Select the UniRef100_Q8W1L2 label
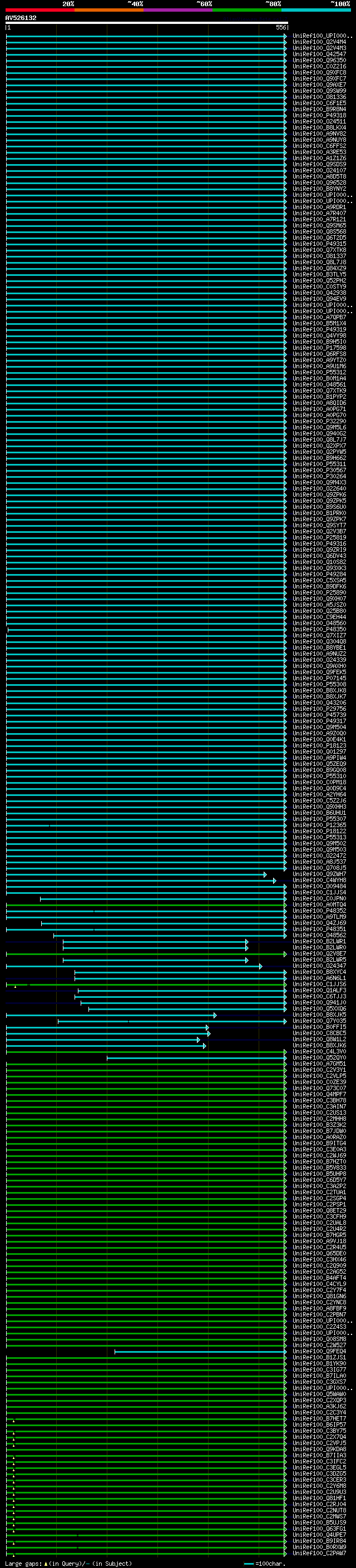The height and width of the screenshot is (1568, 356). 319,1040
